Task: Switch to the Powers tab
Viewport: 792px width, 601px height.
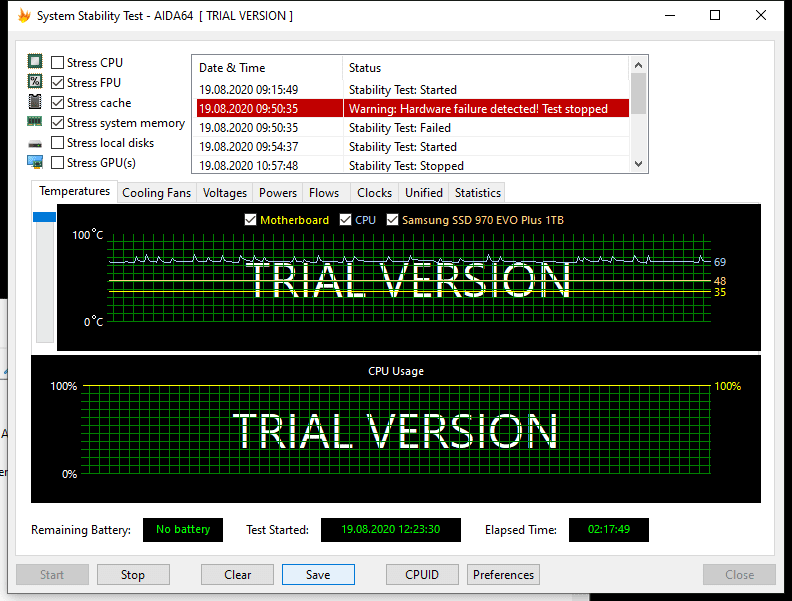Action: (278, 193)
